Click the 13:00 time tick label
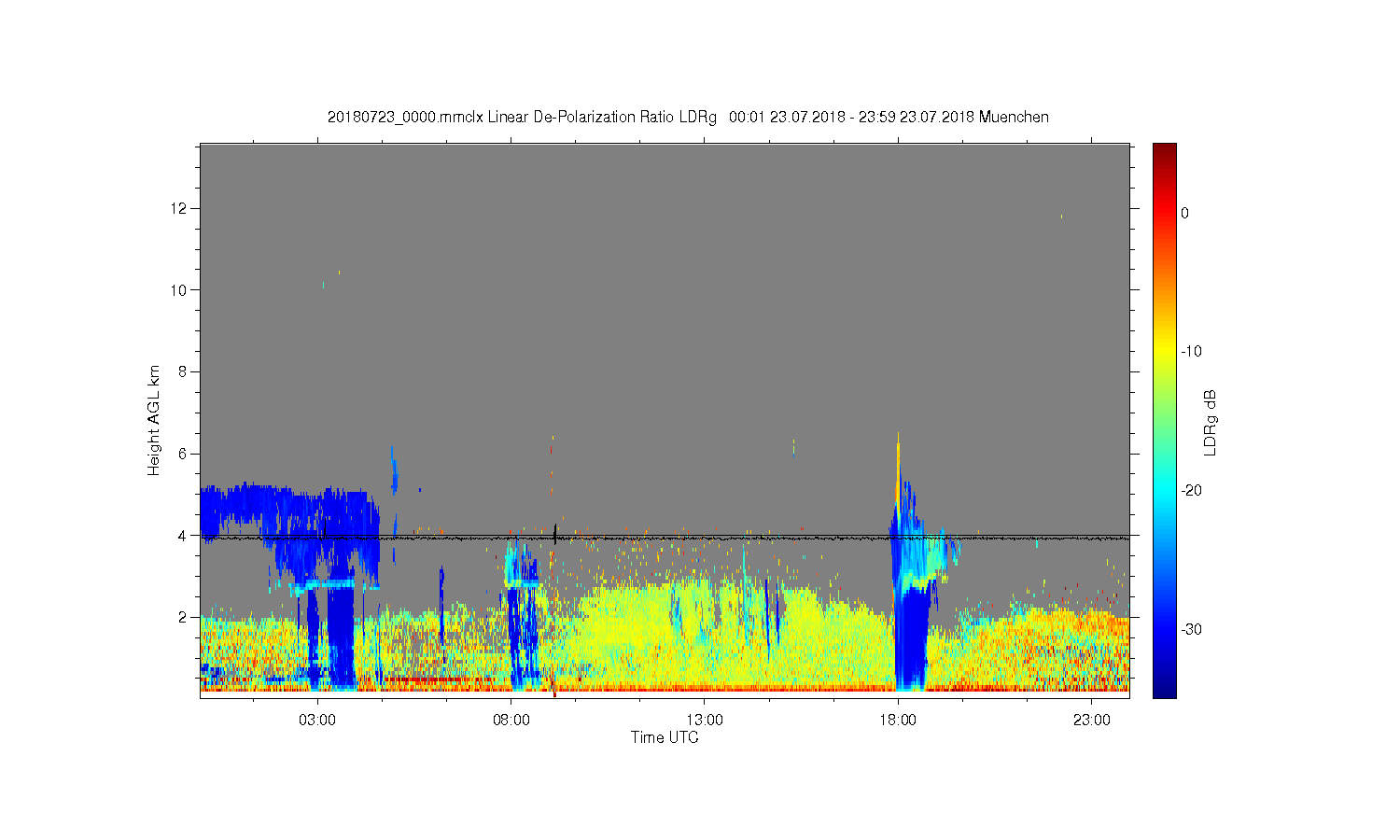This screenshot has width=1400, height=840. coord(705,721)
